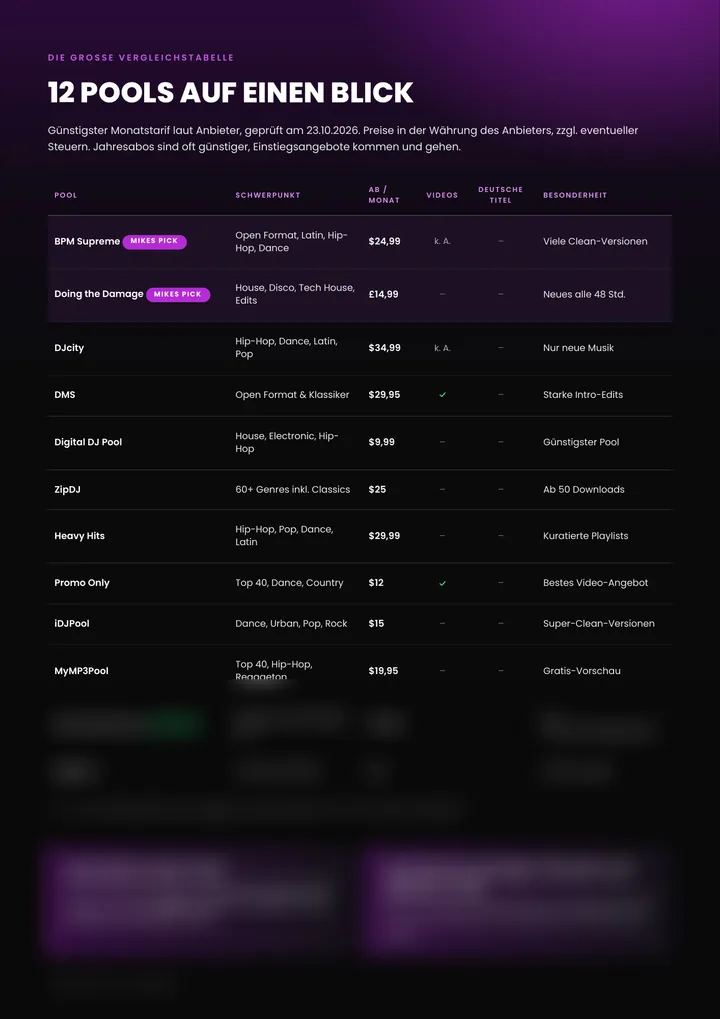720x1019 pixels.
Task: Click the pool name MyMP3Pool
Action: point(81,671)
